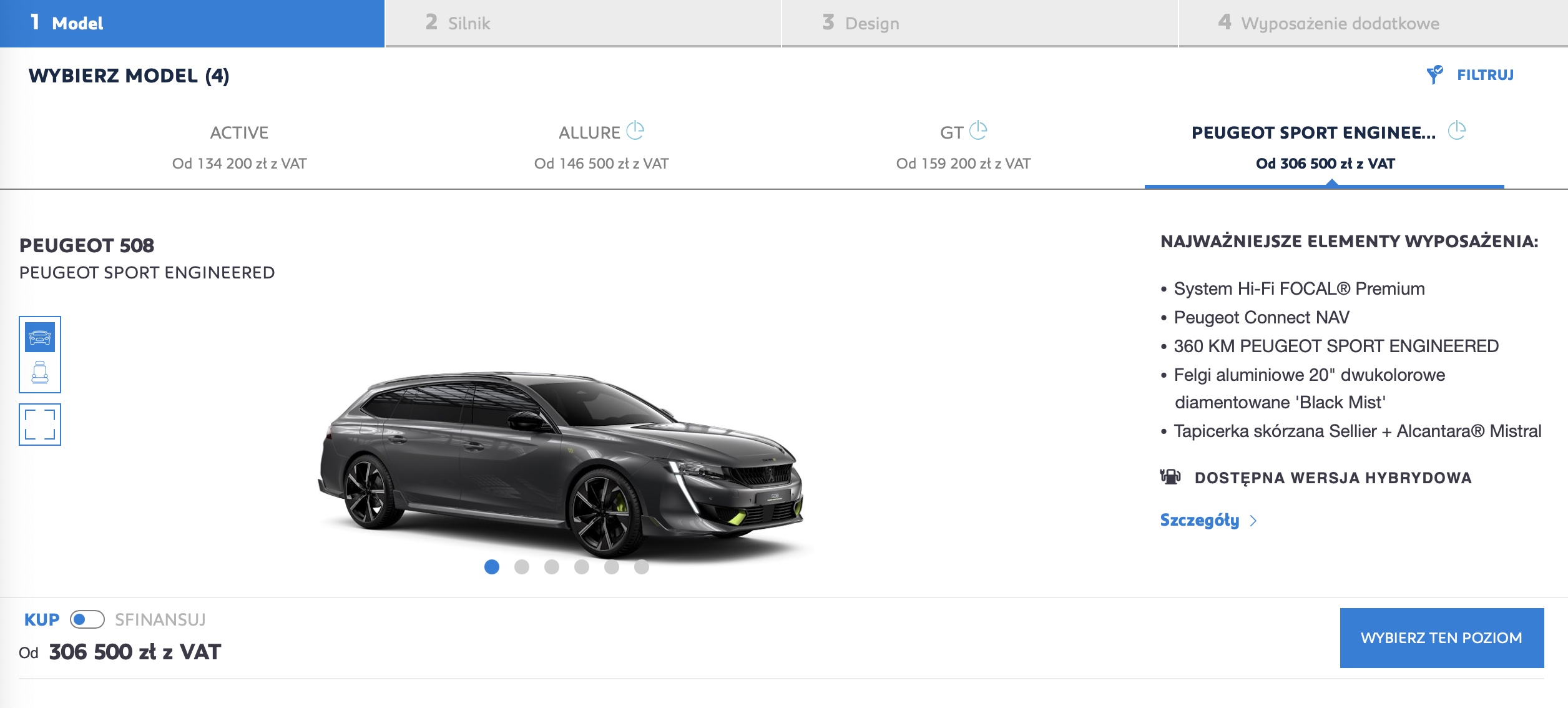Select the SFINANSUJ financing option label
The height and width of the screenshot is (708, 1568).
(x=160, y=619)
